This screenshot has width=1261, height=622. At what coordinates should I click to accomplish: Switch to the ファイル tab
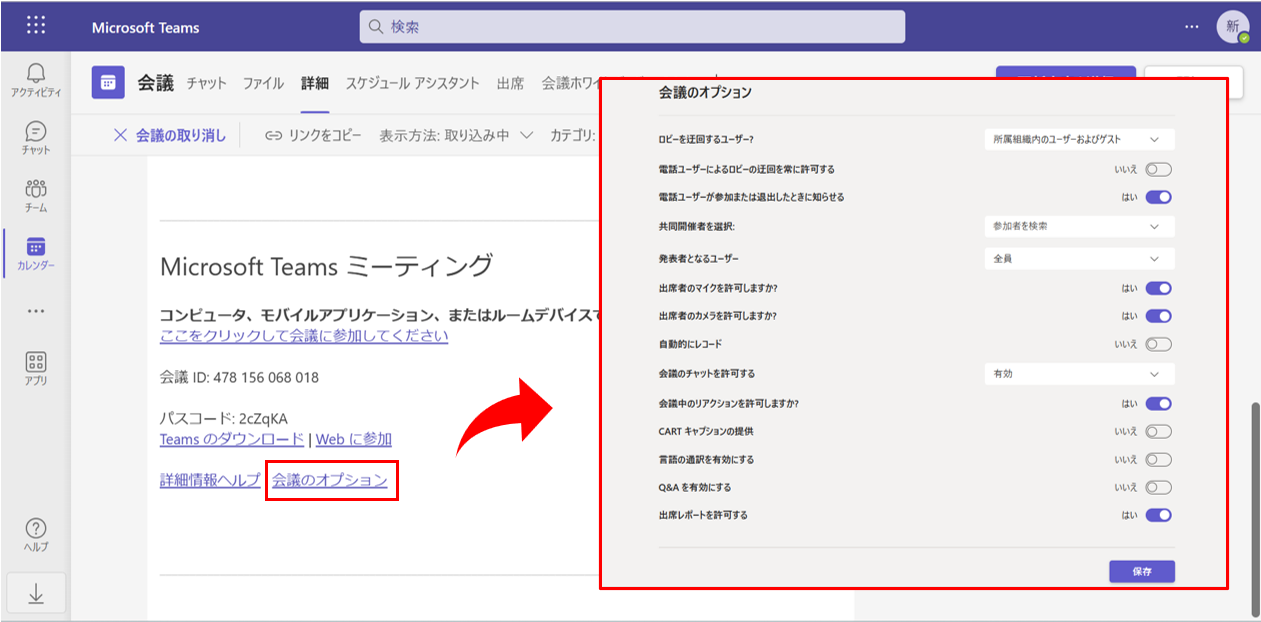pos(264,83)
